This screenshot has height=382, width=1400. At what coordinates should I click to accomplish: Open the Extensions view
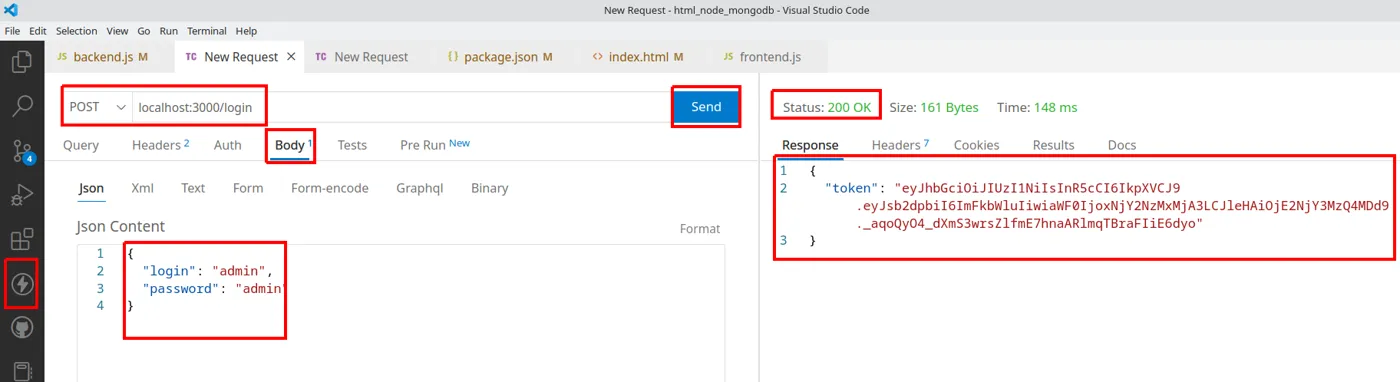tap(22, 240)
